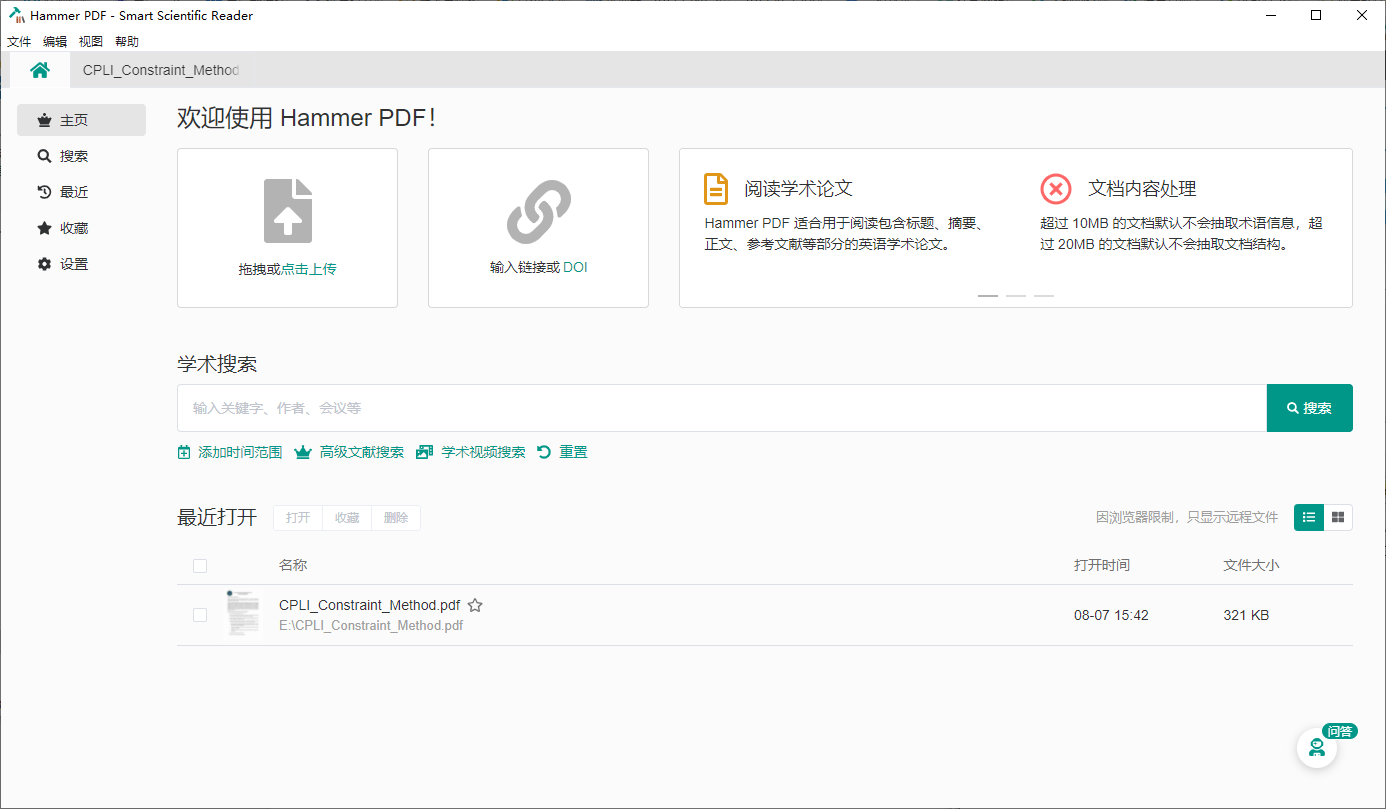Click the red X icon beside 文档内容处理
The image size is (1386, 809).
tap(1056, 189)
